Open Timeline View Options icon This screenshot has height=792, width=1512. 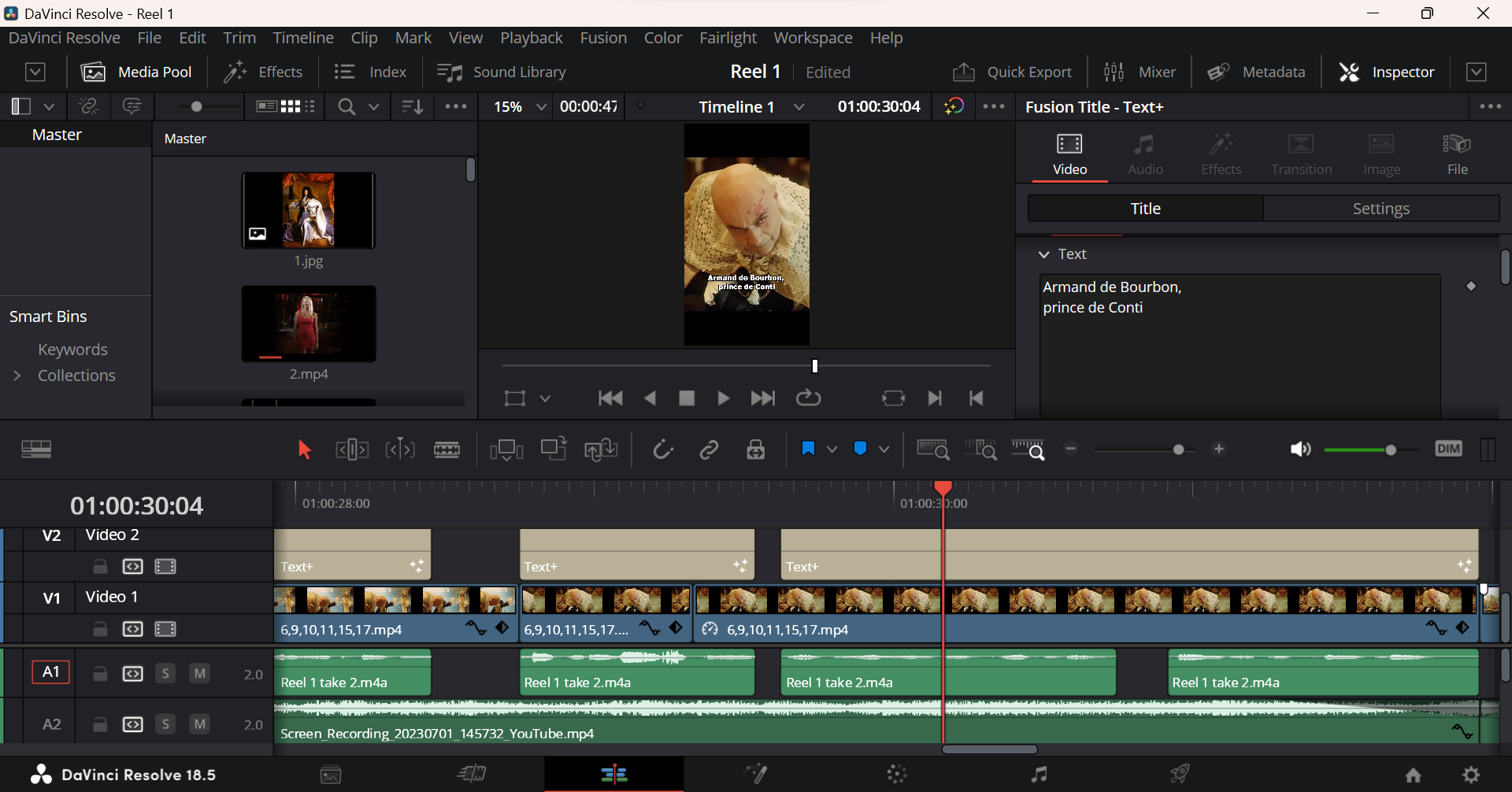[x=36, y=450]
